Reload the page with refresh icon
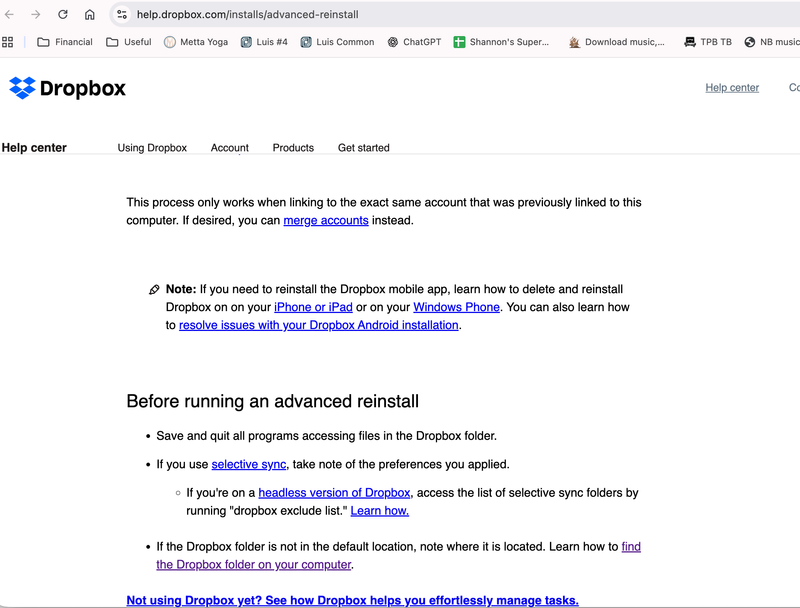Screen dimensions: 800x608 pyautogui.click(x=63, y=14)
